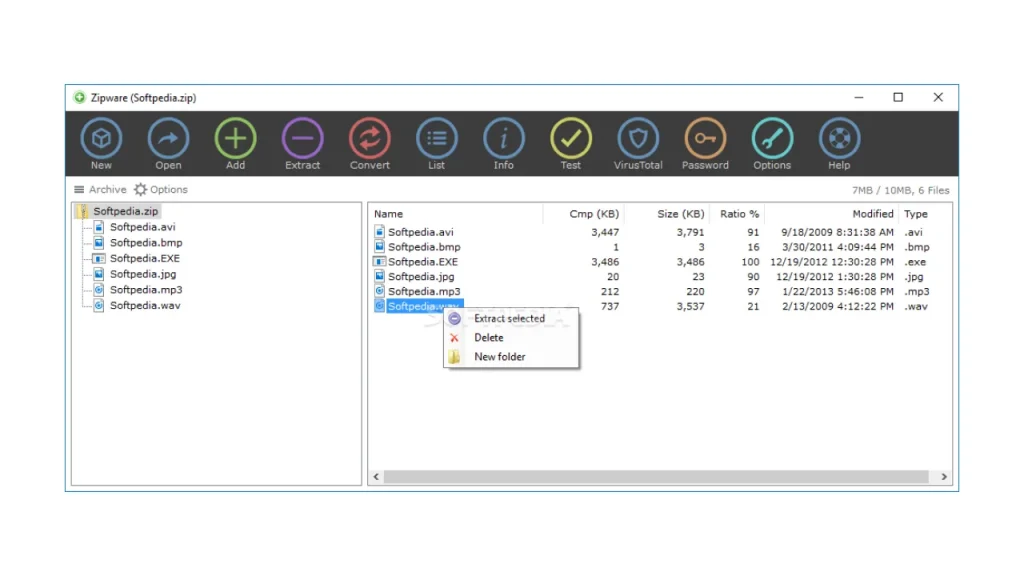Select Softpedia.mp3 row in file list
Viewport: 1024px width, 576px height.
[660, 291]
